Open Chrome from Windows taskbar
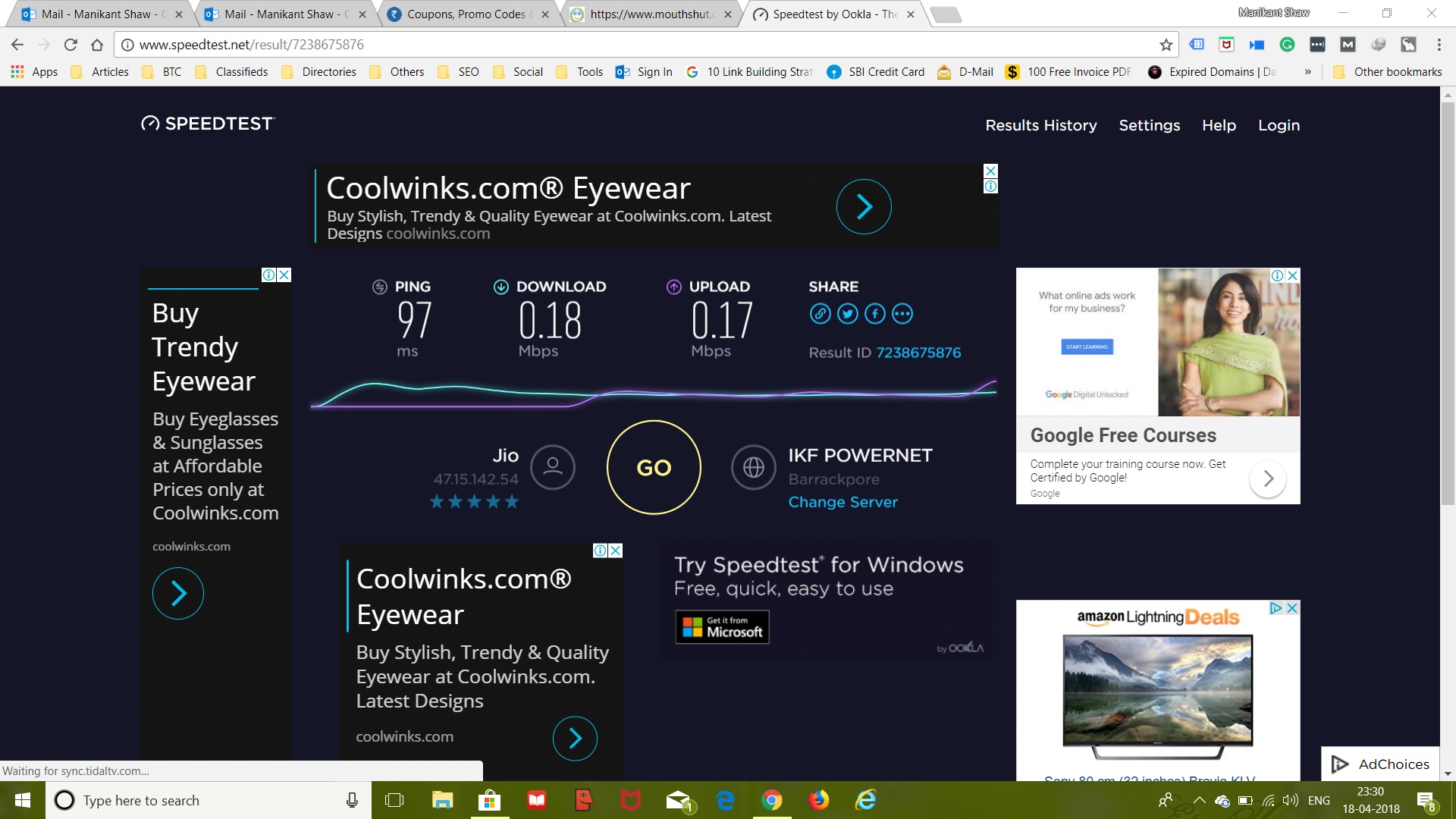The height and width of the screenshot is (819, 1456). (771, 800)
